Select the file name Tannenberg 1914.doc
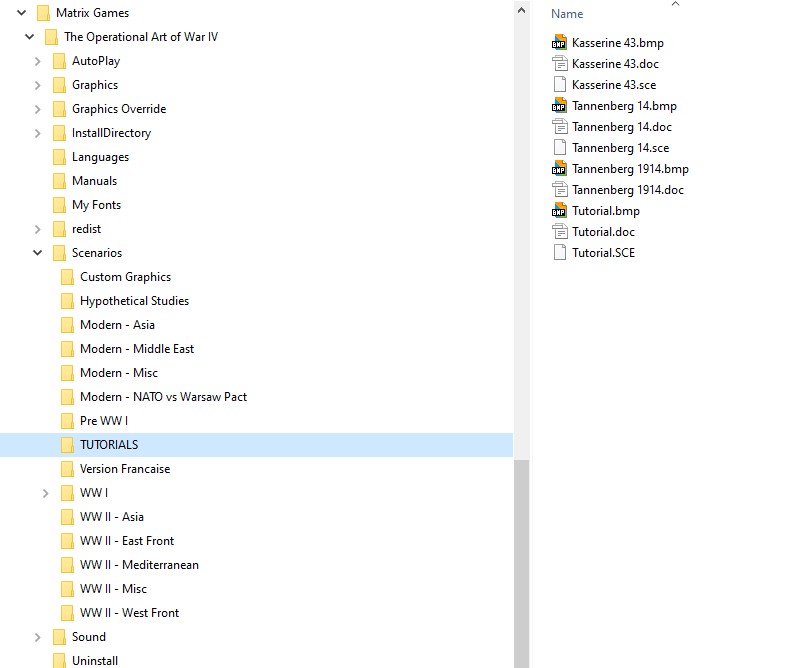This screenshot has width=786, height=668. tap(628, 190)
